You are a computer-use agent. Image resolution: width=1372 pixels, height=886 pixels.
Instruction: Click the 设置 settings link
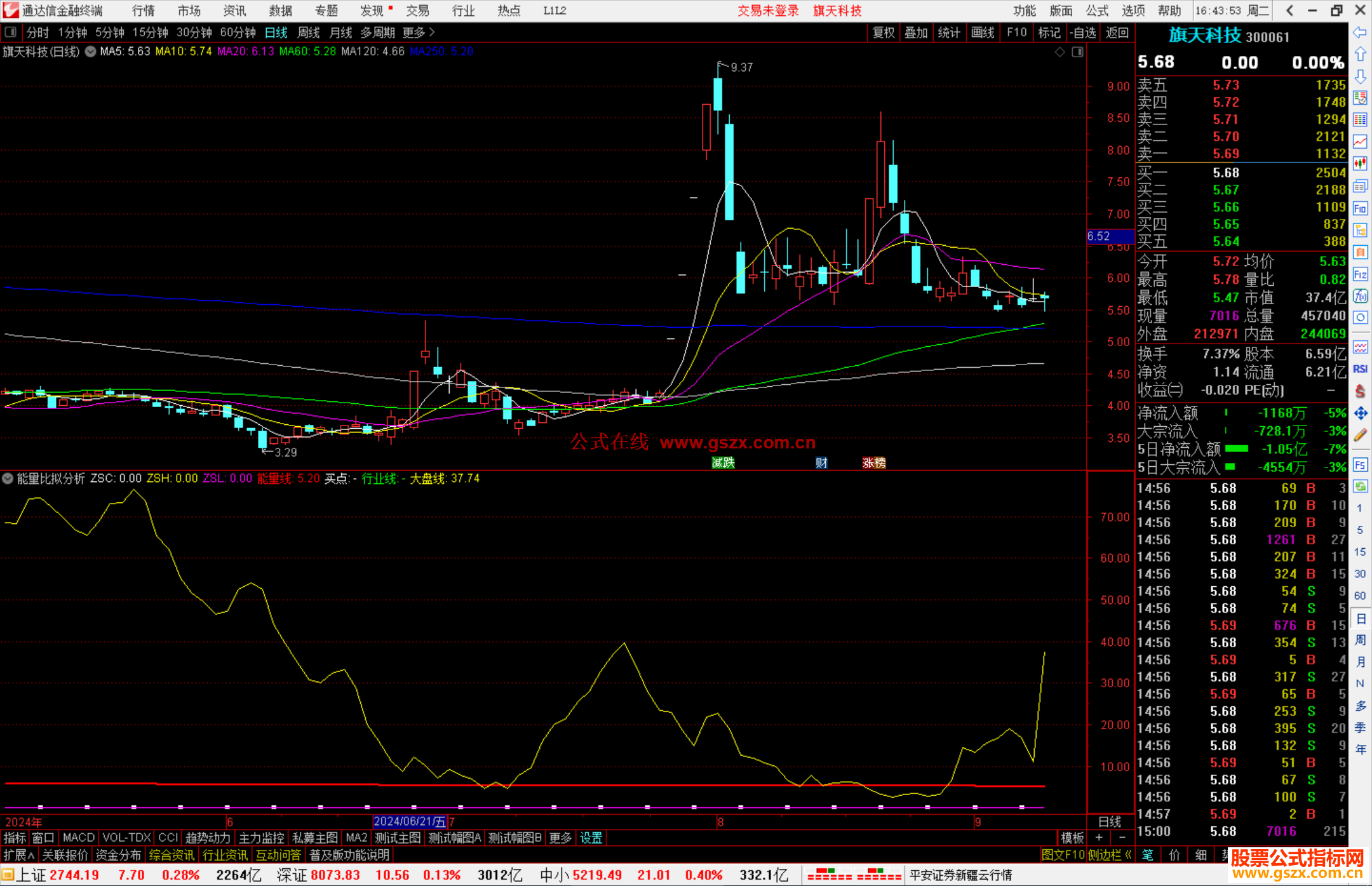click(x=591, y=838)
